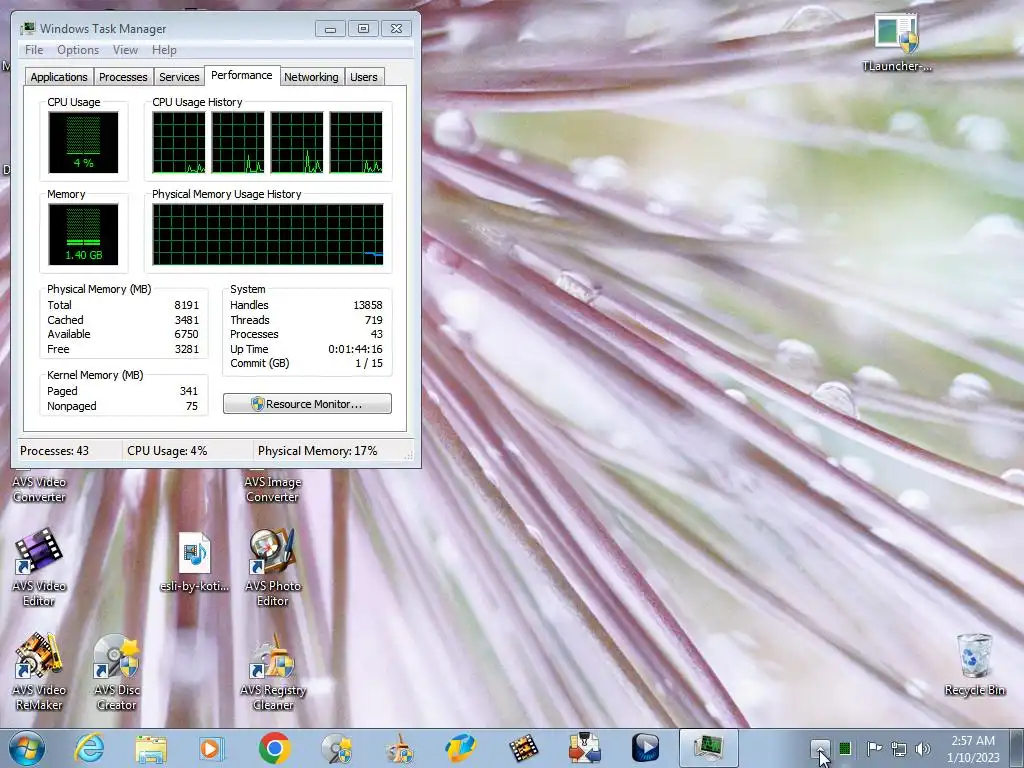Switch to the Applications tab
The width and height of the screenshot is (1024, 768).
tap(59, 77)
